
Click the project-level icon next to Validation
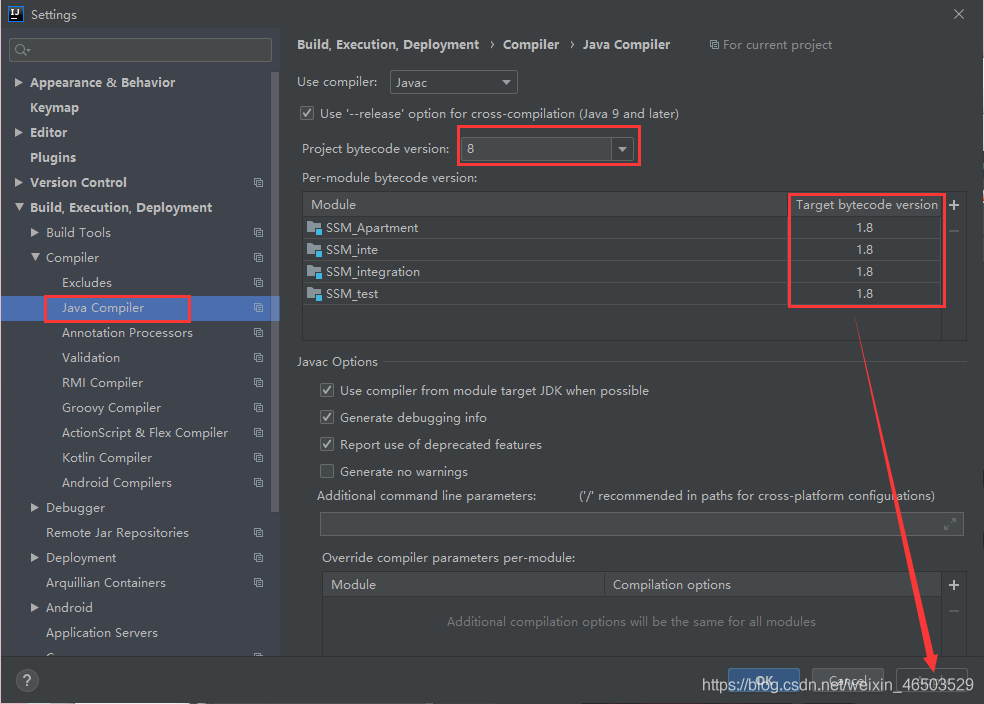click(x=258, y=358)
